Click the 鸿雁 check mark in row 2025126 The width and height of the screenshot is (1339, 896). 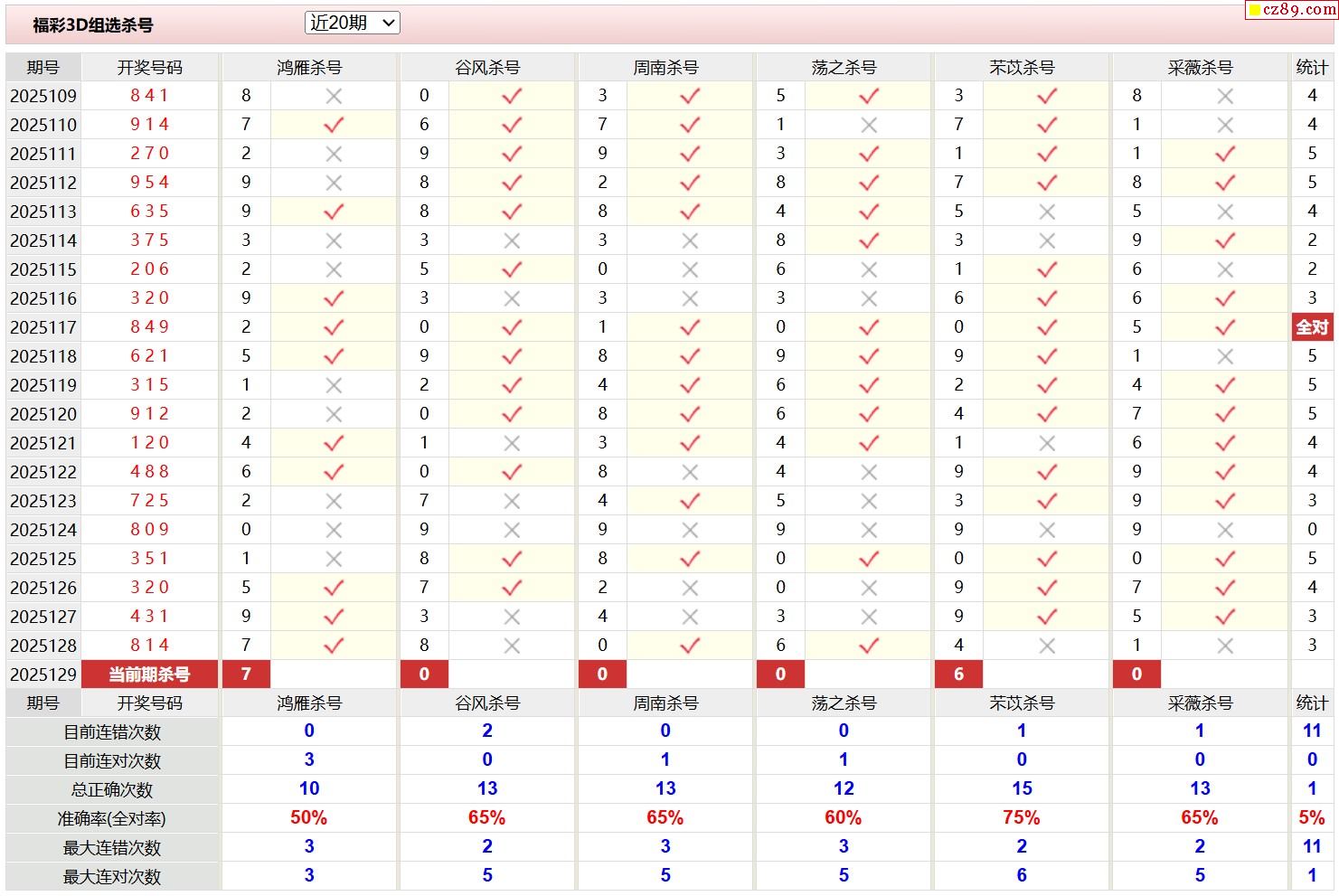point(334,588)
